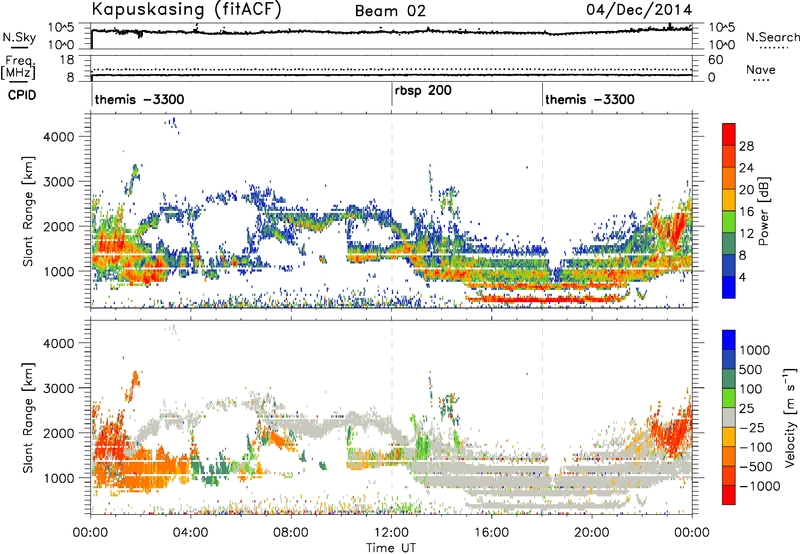Click the '60' tick on the Nave axis
The image size is (800, 554).
715,60
